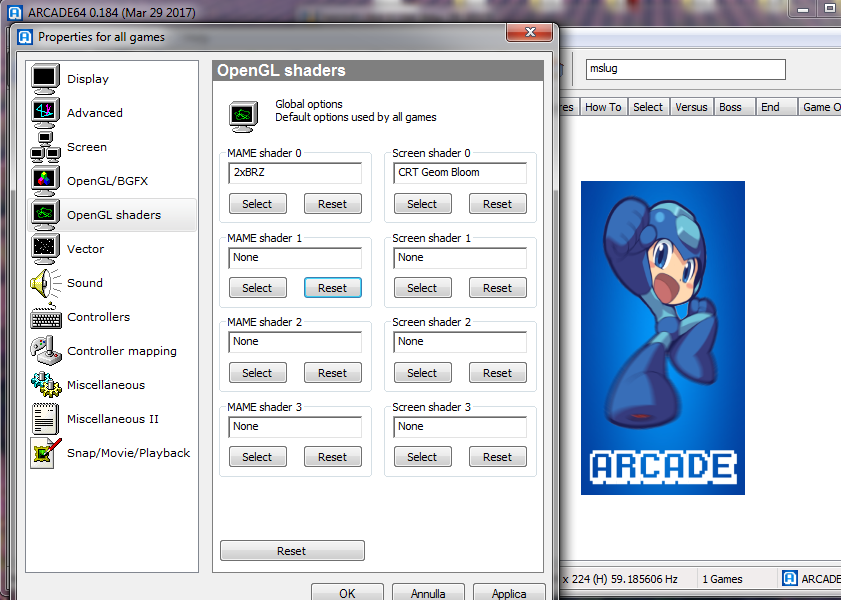Image resolution: width=841 pixels, height=600 pixels.
Task: Switch to Vector settings label
Action: (x=85, y=249)
